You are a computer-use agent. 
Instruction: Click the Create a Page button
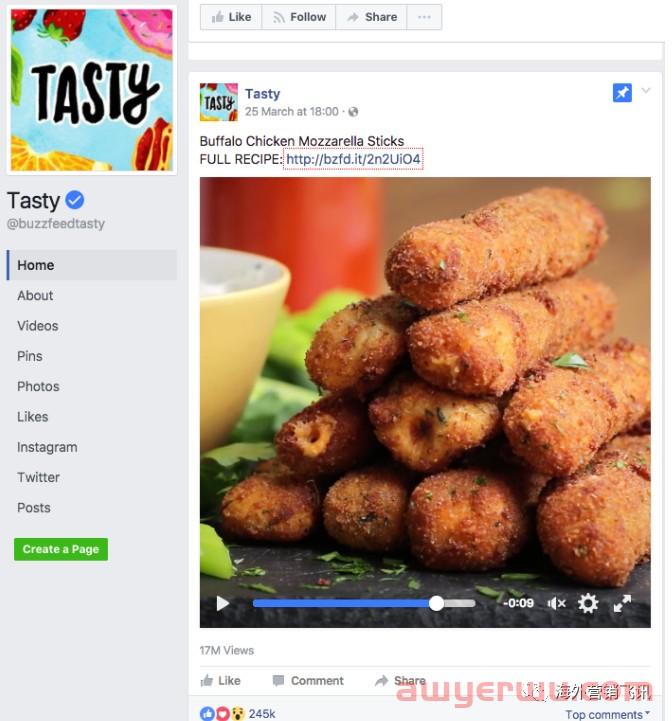61,549
